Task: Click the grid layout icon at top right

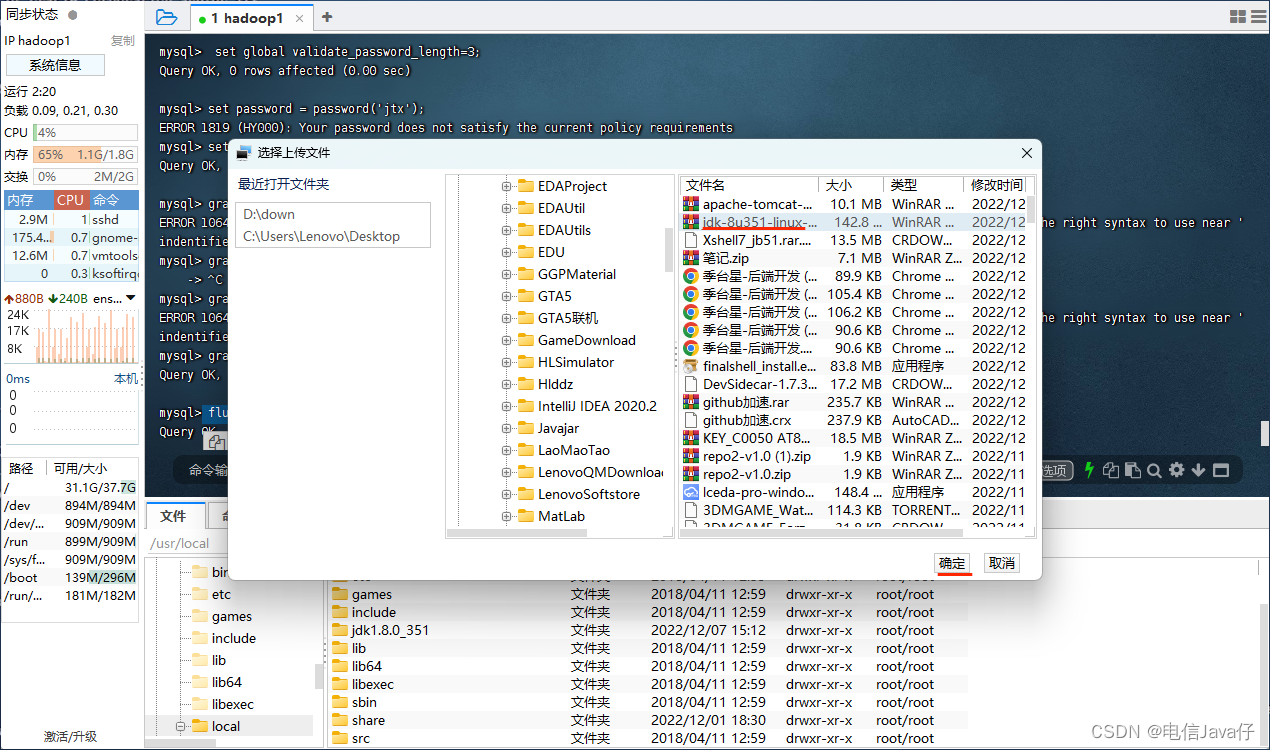Action: click(x=1237, y=16)
